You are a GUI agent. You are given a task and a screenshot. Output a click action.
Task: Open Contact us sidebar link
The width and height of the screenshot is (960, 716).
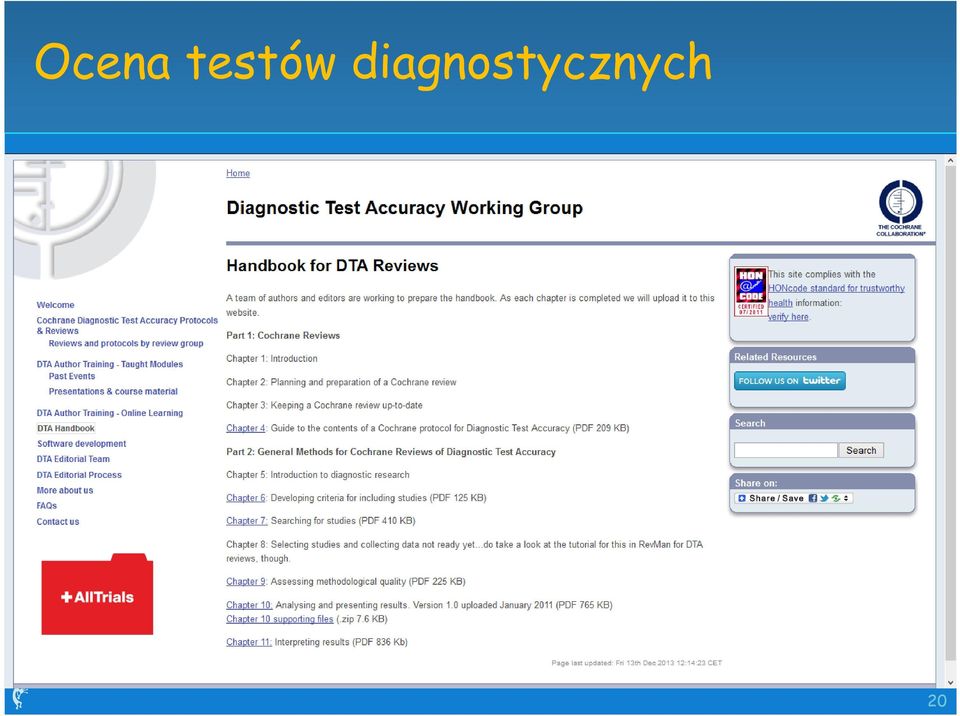(x=58, y=522)
